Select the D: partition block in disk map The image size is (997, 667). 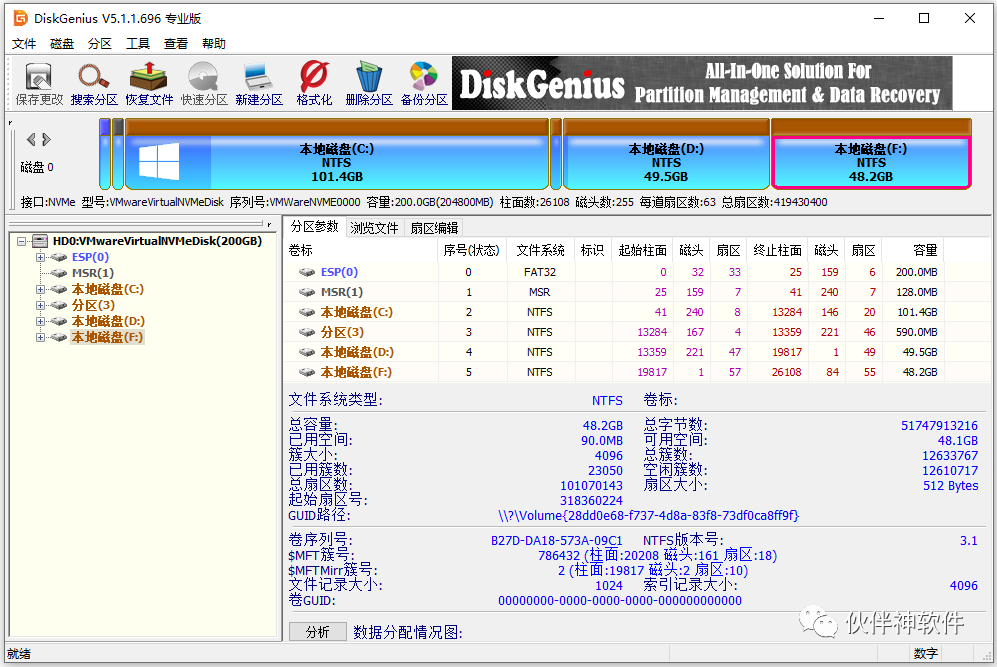point(666,155)
